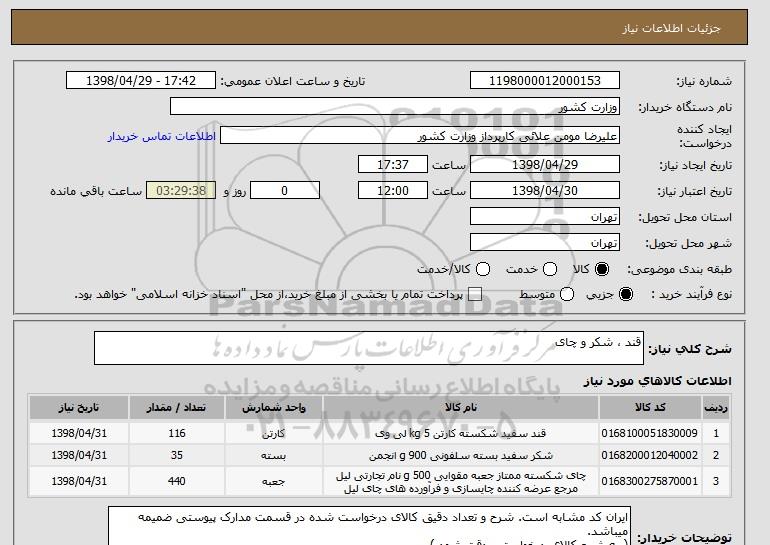Click the creation date field 1398/04/29
Viewport: 770px width, 545px height.
[x=545, y=164]
